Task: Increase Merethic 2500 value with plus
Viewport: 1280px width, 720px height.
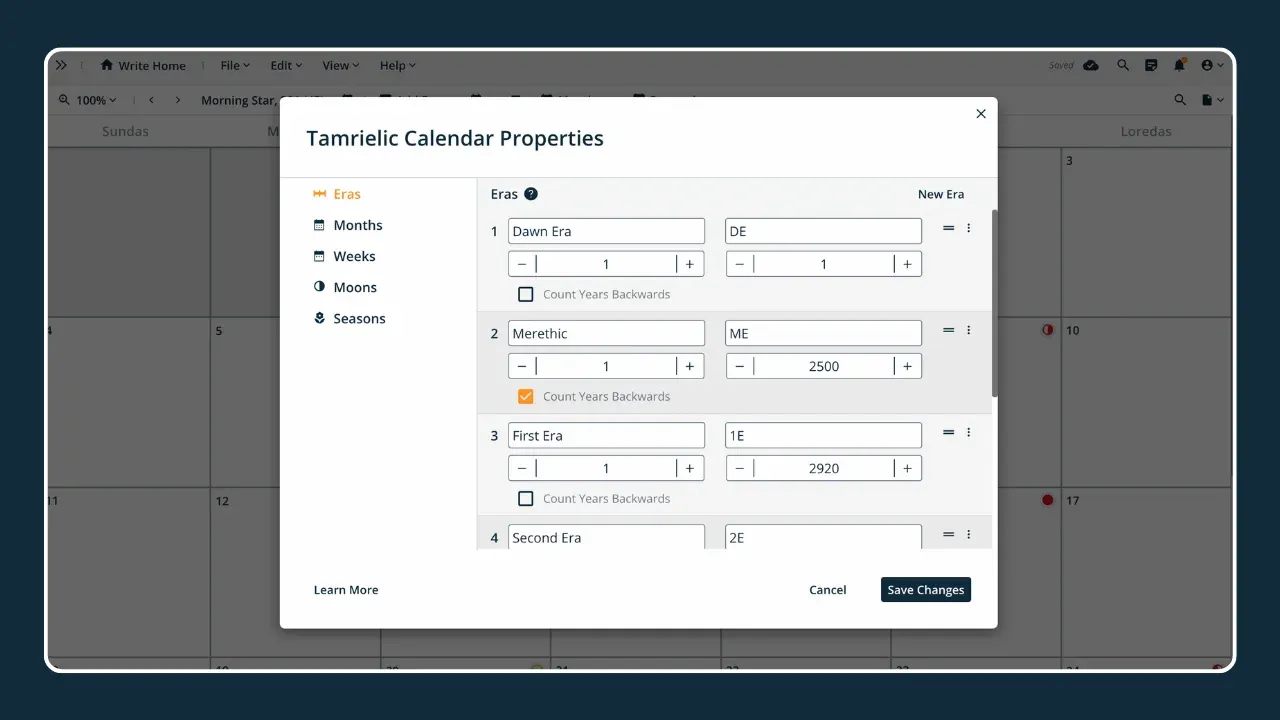Action: pyautogui.click(x=907, y=367)
